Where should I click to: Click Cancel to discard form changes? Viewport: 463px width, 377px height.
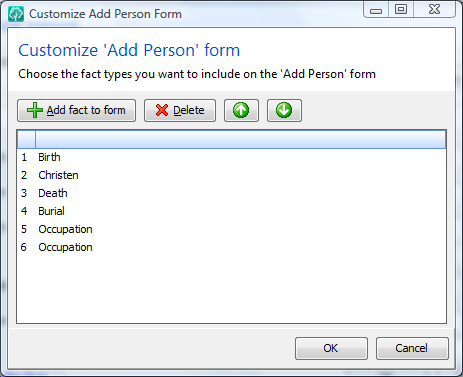pos(412,348)
